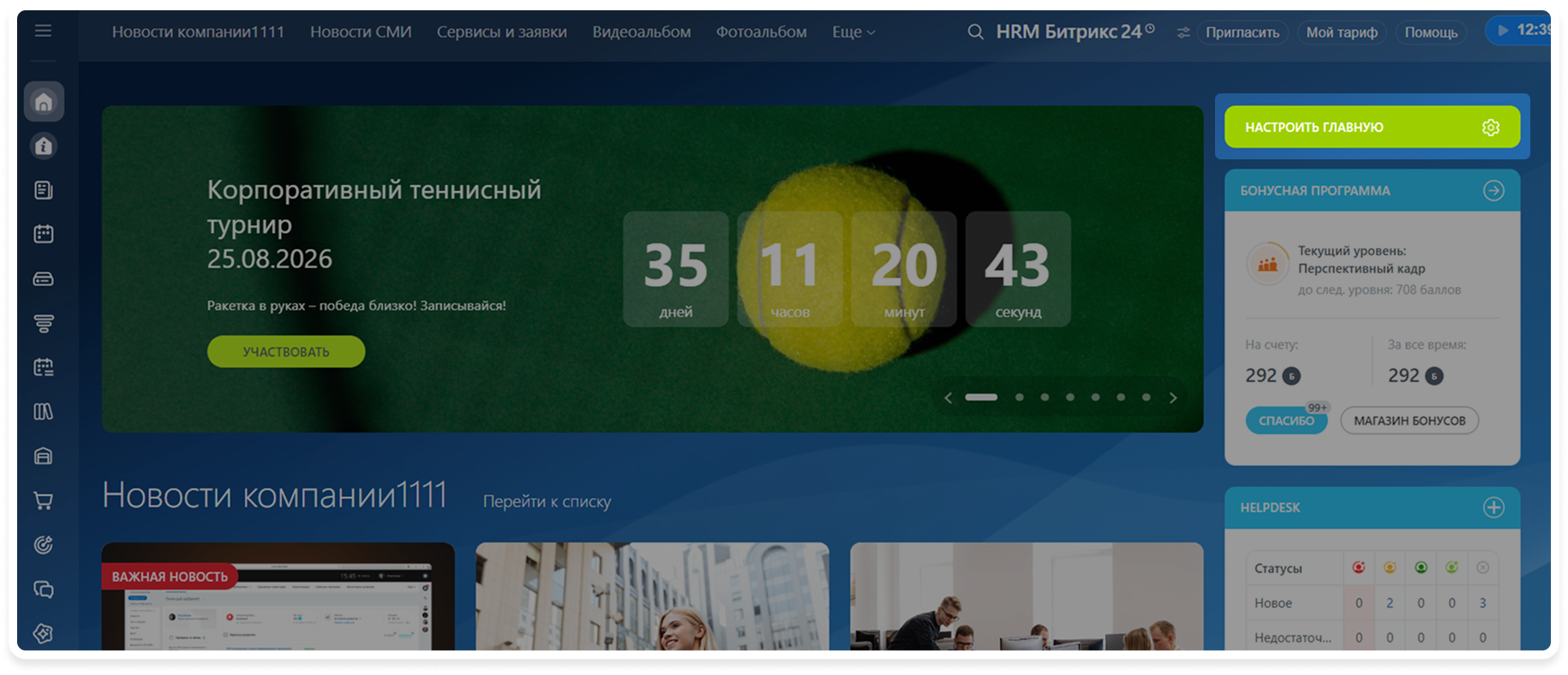The width and height of the screenshot is (1568, 675).
Task: Open the news card showing office workers
Action: [1026, 596]
